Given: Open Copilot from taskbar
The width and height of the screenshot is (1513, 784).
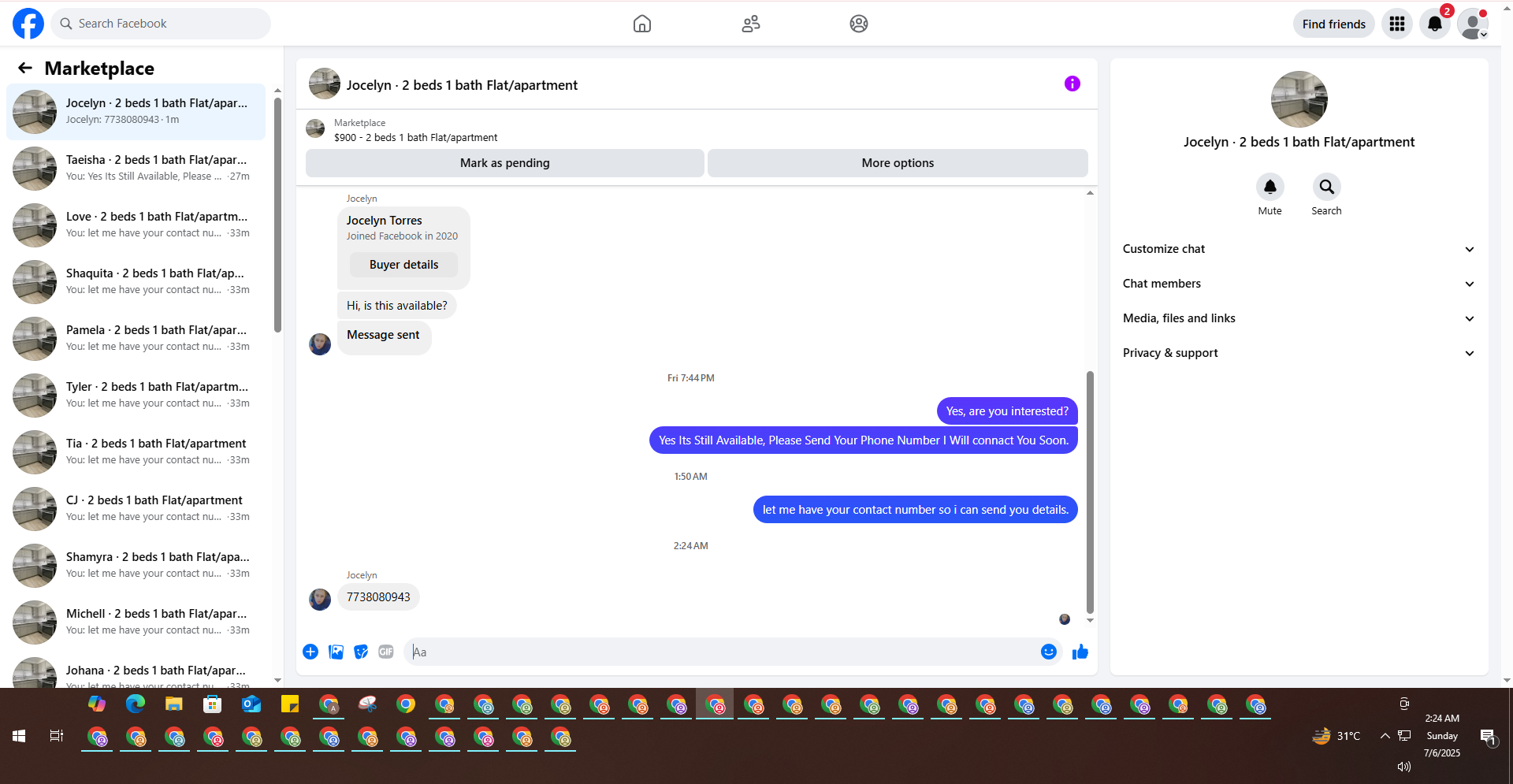Looking at the screenshot, I should tap(97, 704).
